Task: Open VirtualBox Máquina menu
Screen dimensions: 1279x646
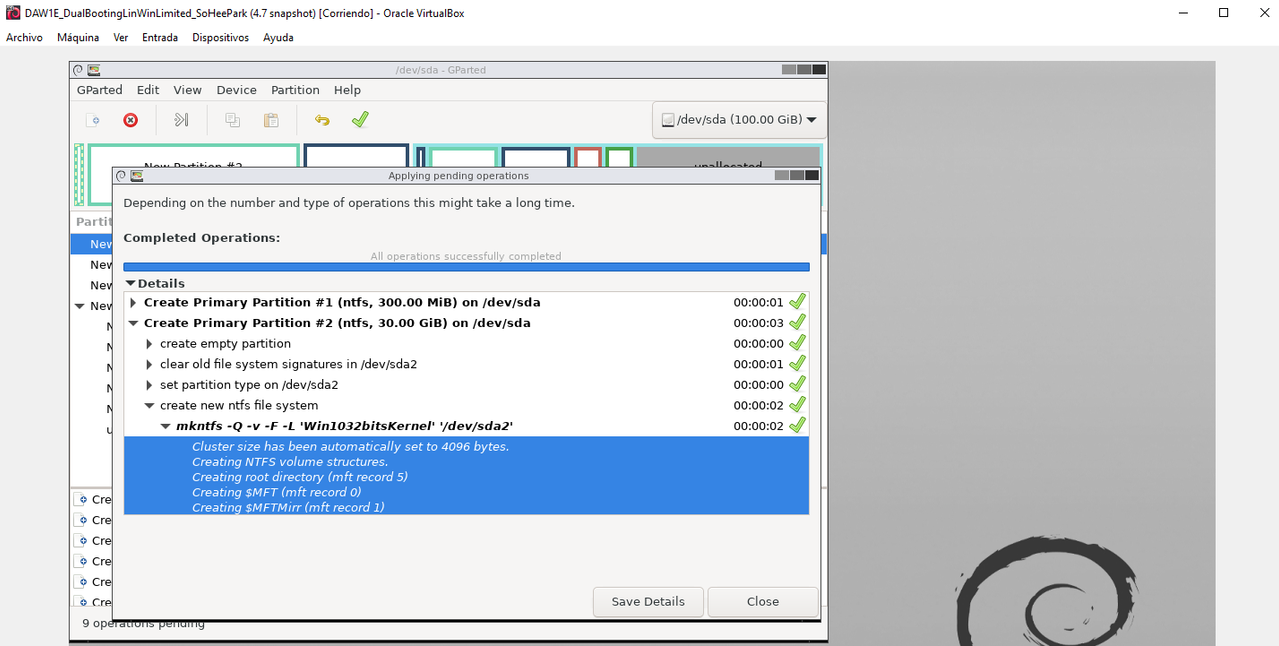Action: click(78, 37)
